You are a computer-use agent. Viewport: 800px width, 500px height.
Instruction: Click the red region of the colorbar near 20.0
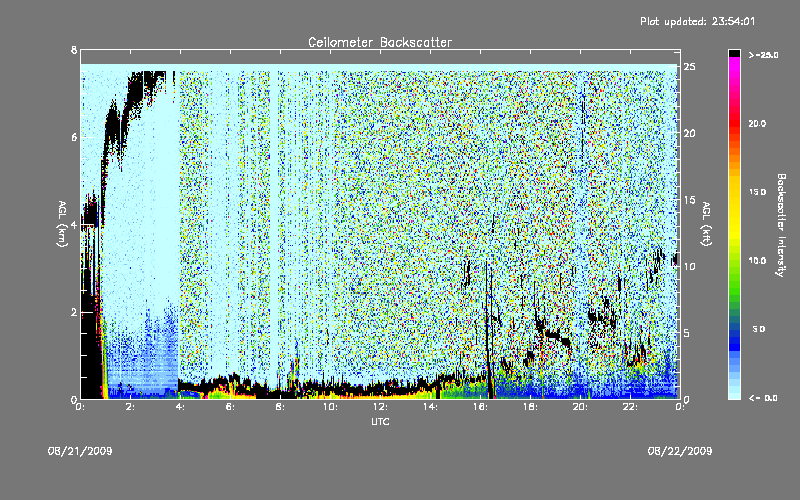734,123
